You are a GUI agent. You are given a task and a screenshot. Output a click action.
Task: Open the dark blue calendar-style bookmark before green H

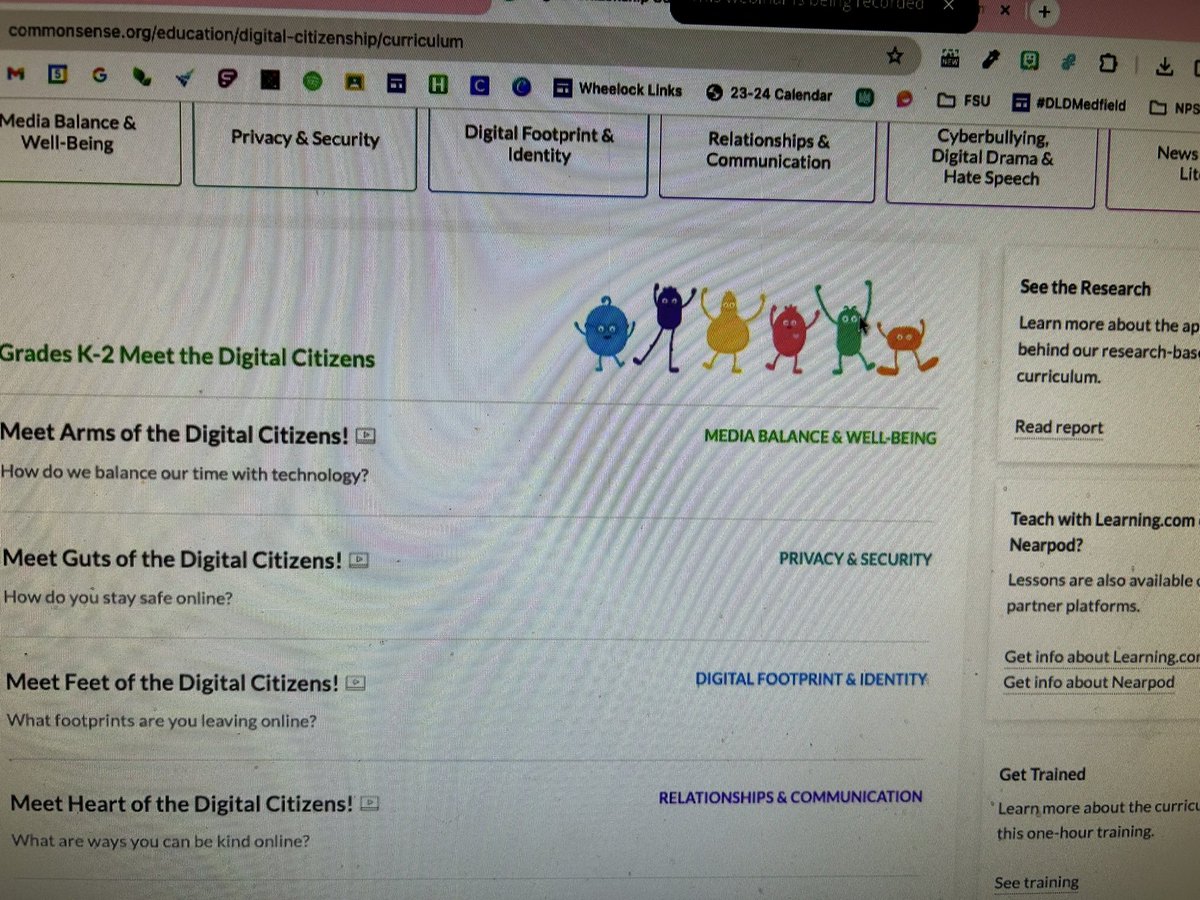(x=397, y=84)
